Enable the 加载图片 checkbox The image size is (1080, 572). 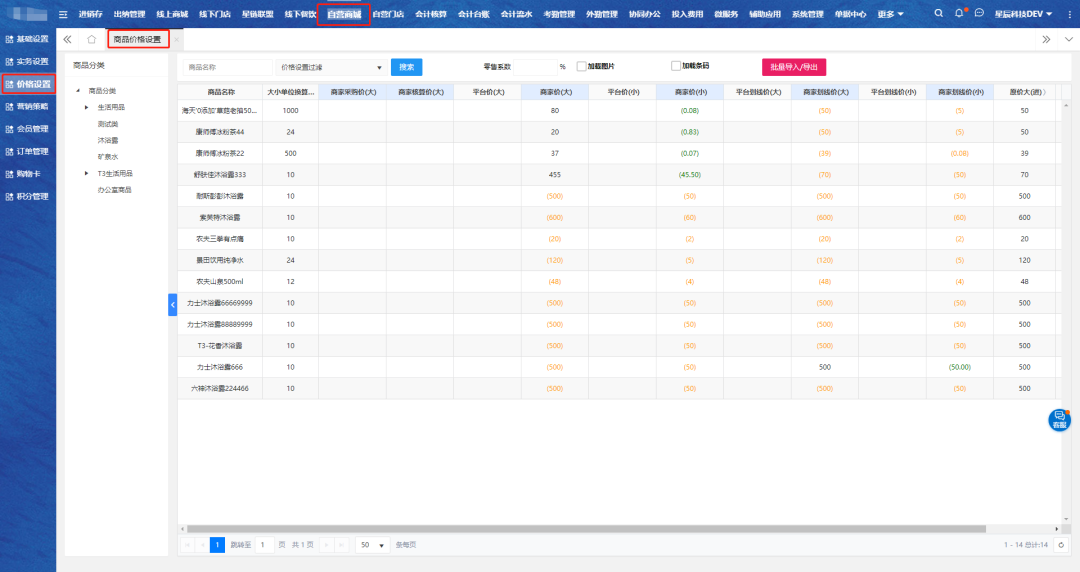581,67
